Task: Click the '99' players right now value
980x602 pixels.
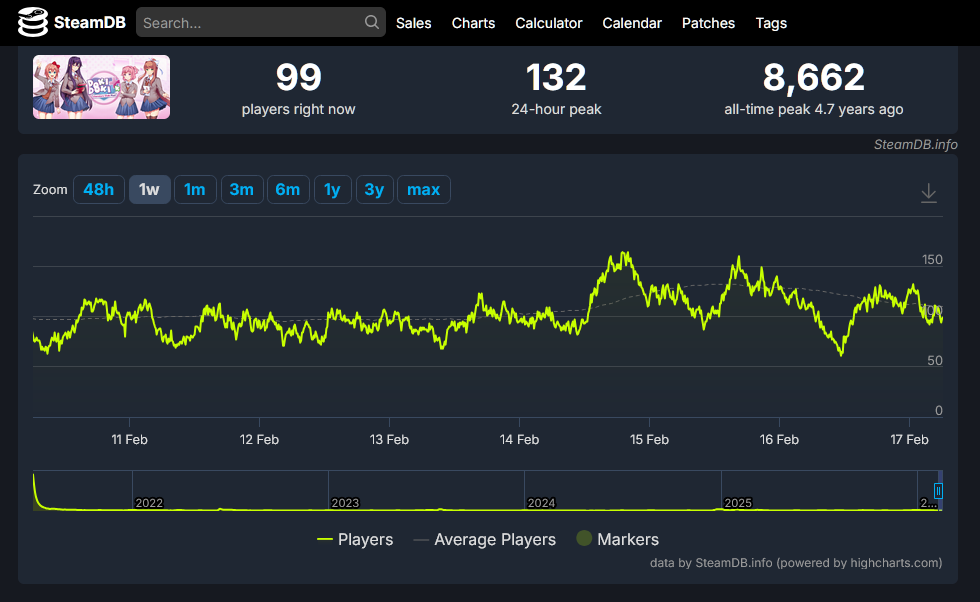Action: coord(299,78)
